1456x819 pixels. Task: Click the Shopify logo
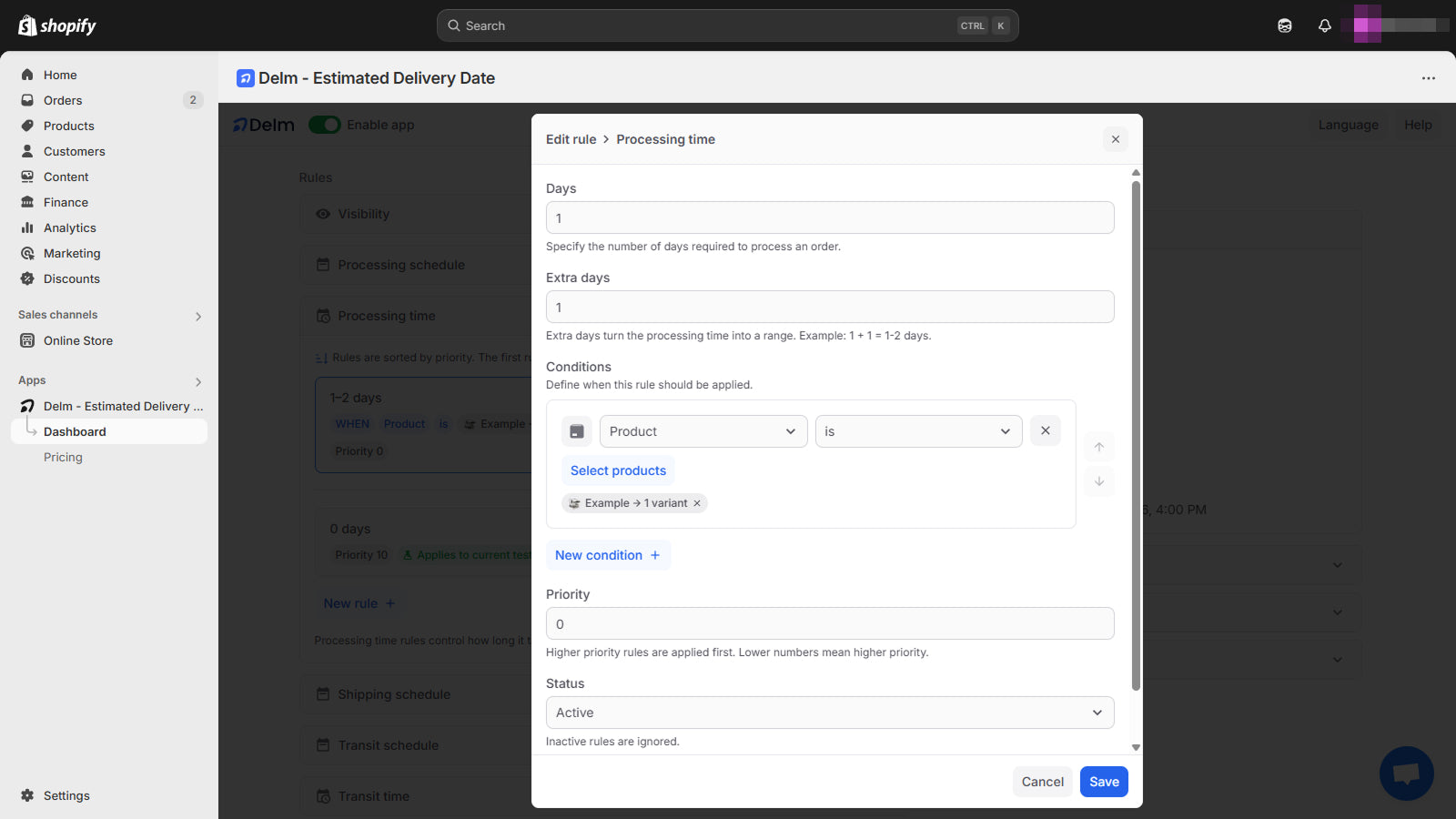pyautogui.click(x=57, y=25)
